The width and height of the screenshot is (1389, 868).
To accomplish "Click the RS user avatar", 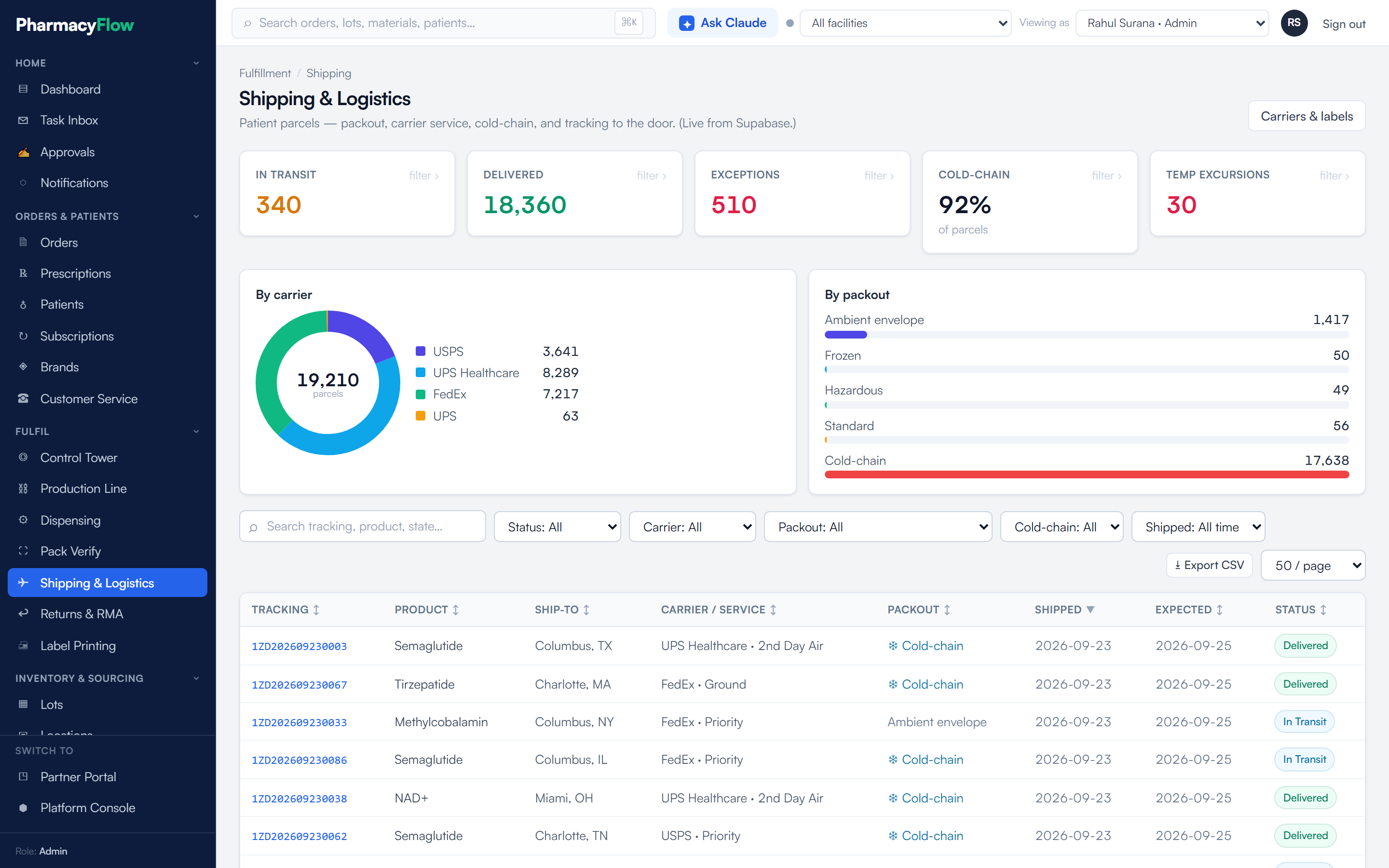I will [x=1294, y=23].
